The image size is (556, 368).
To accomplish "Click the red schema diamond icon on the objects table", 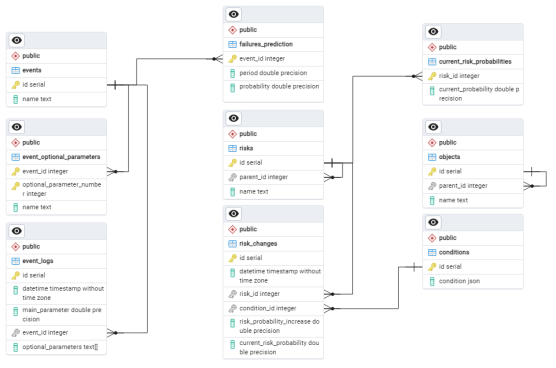I will (432, 143).
